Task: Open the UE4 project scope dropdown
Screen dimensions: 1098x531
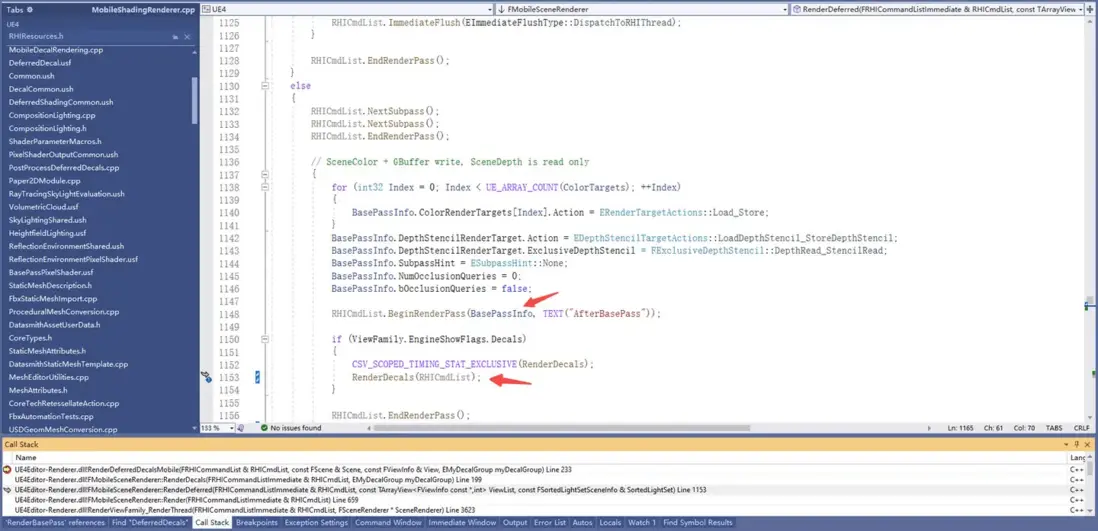Action: 346,9
